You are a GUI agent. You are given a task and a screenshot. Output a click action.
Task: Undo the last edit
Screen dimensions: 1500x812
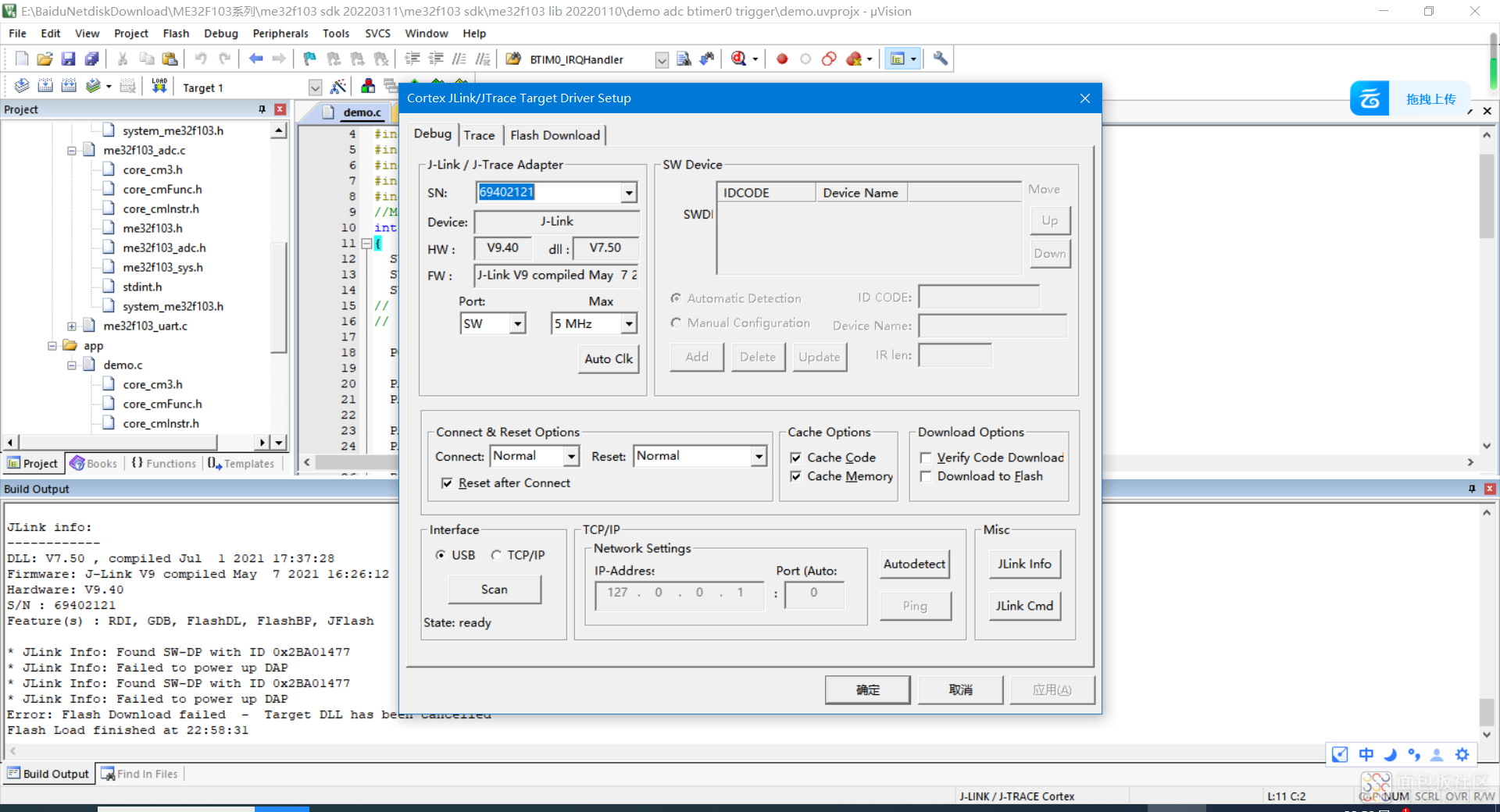point(201,59)
